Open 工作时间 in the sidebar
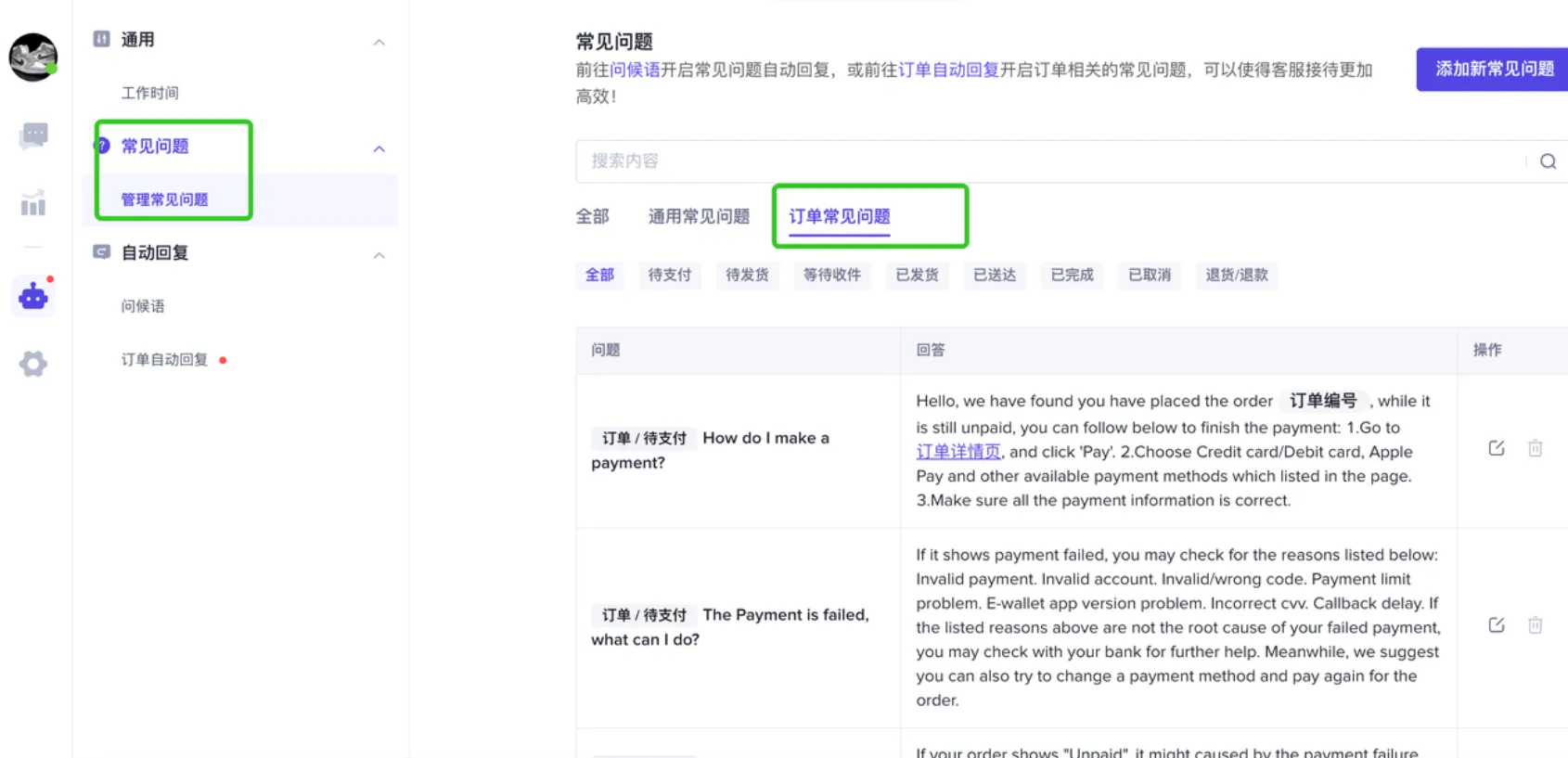Image resolution: width=1568 pixels, height=758 pixels. [150, 93]
